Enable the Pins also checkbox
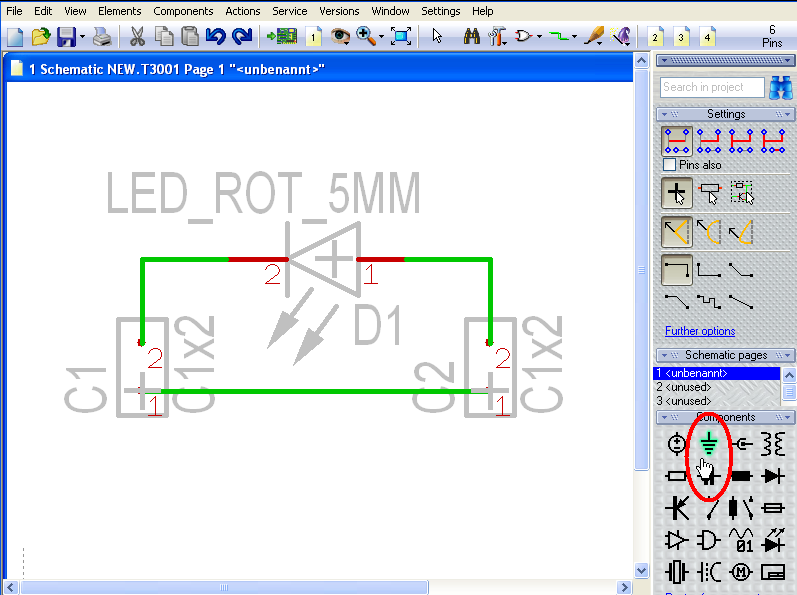Screen dimensions: 797x595 [669, 165]
